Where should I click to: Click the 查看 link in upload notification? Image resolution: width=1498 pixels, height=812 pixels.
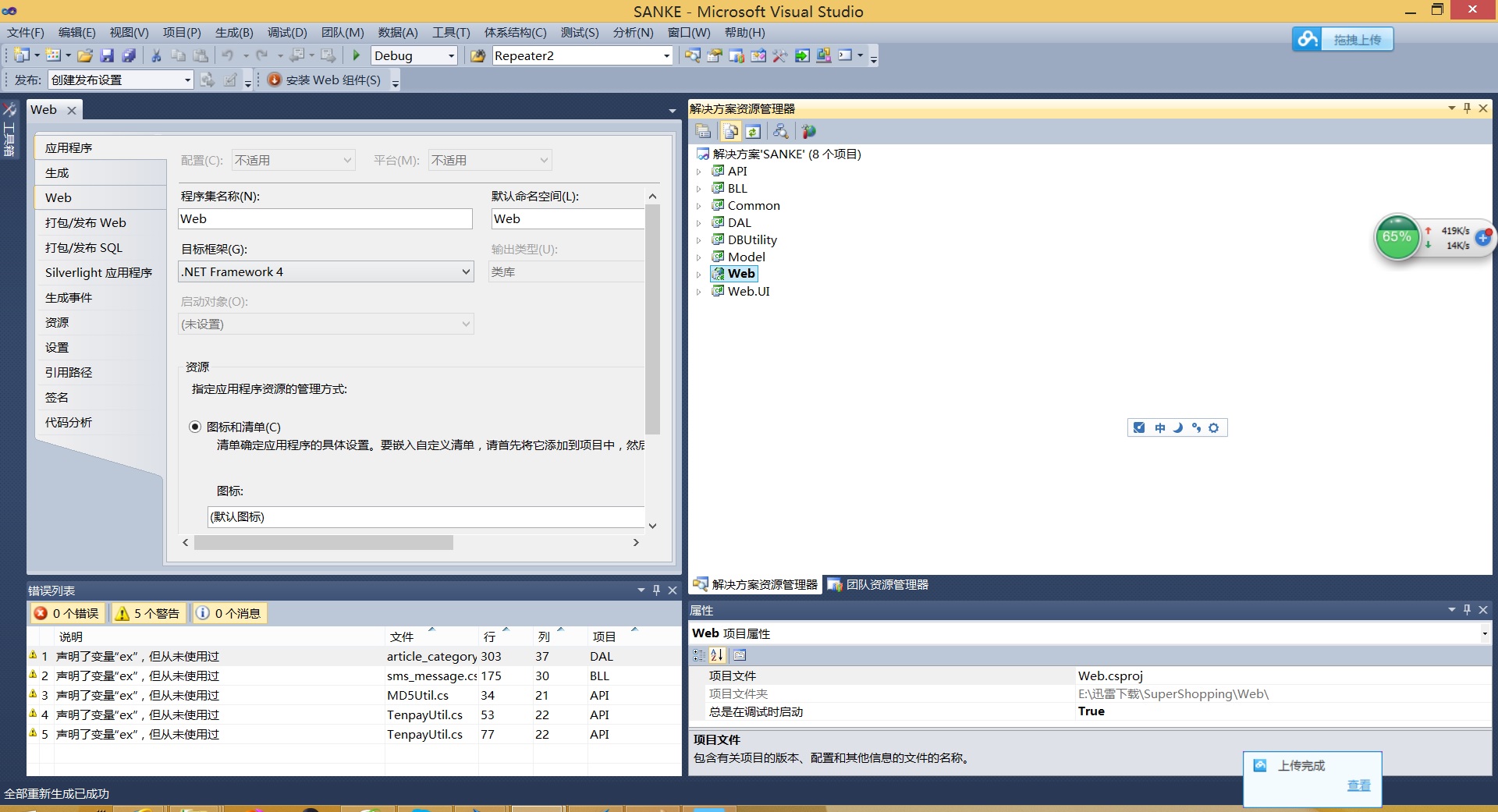coord(1358,785)
